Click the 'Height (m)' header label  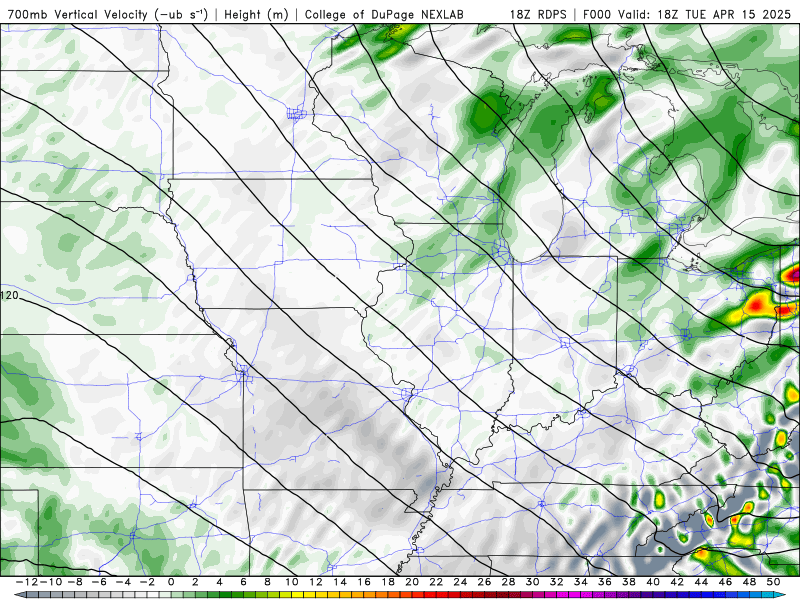[x=256, y=14]
